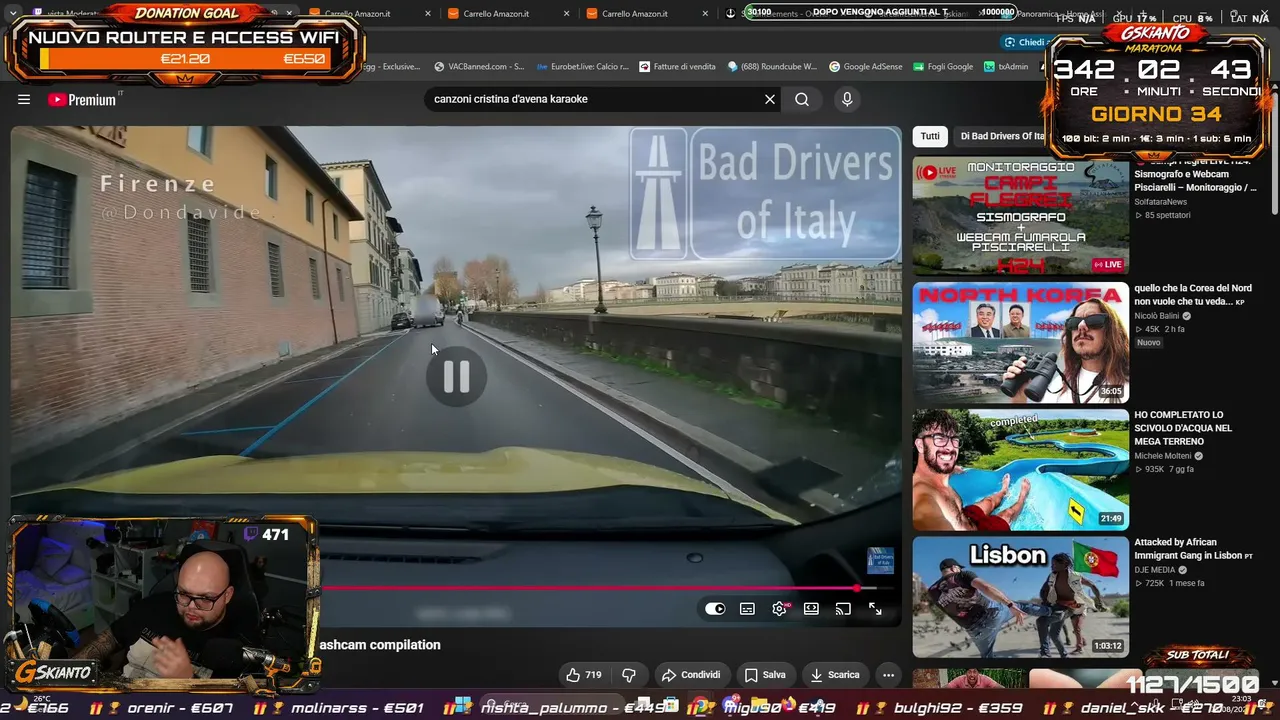The width and height of the screenshot is (1280, 720).
Task: Select the Di Bad Drivers Of Italy chip
Action: click(x=1002, y=136)
